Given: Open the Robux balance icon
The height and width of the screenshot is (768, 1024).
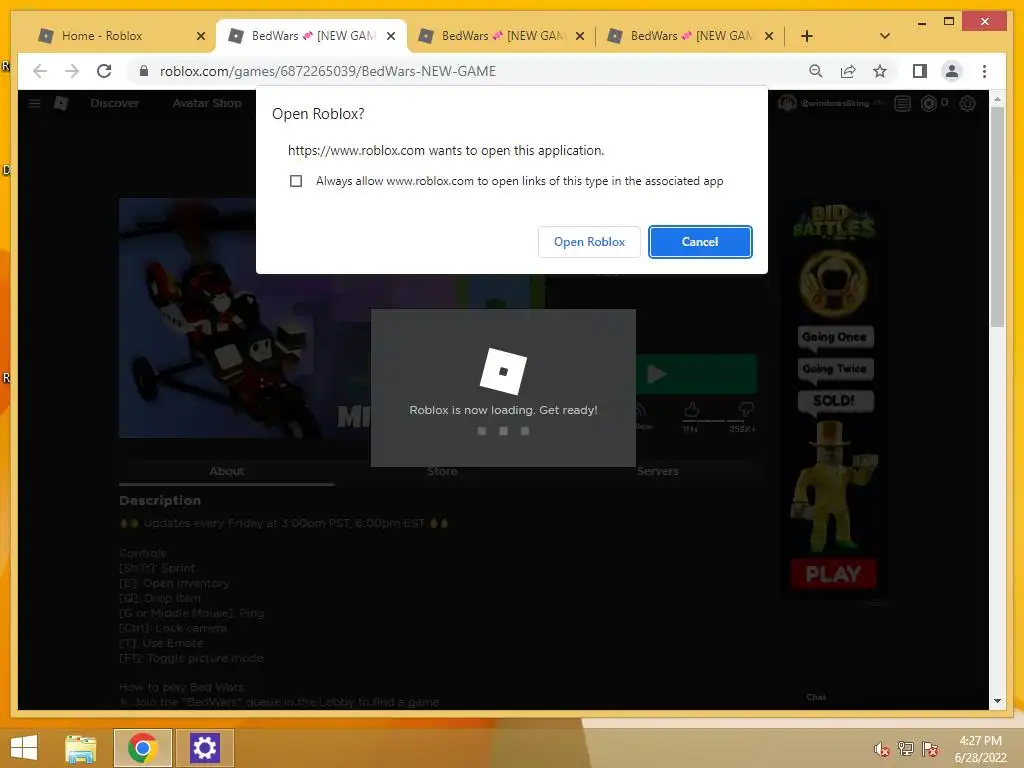Looking at the screenshot, I should pyautogui.click(x=929, y=103).
